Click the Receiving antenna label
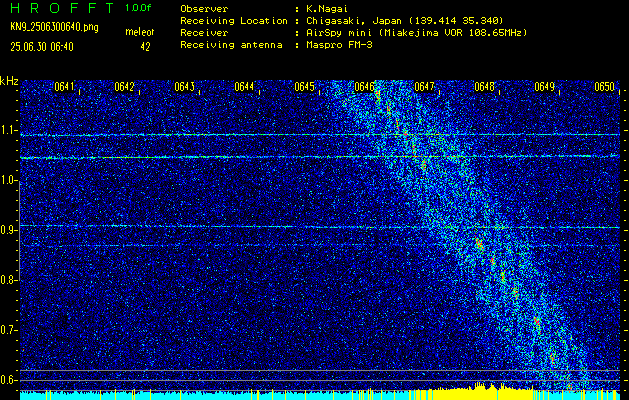The image size is (629, 400). click(231, 45)
